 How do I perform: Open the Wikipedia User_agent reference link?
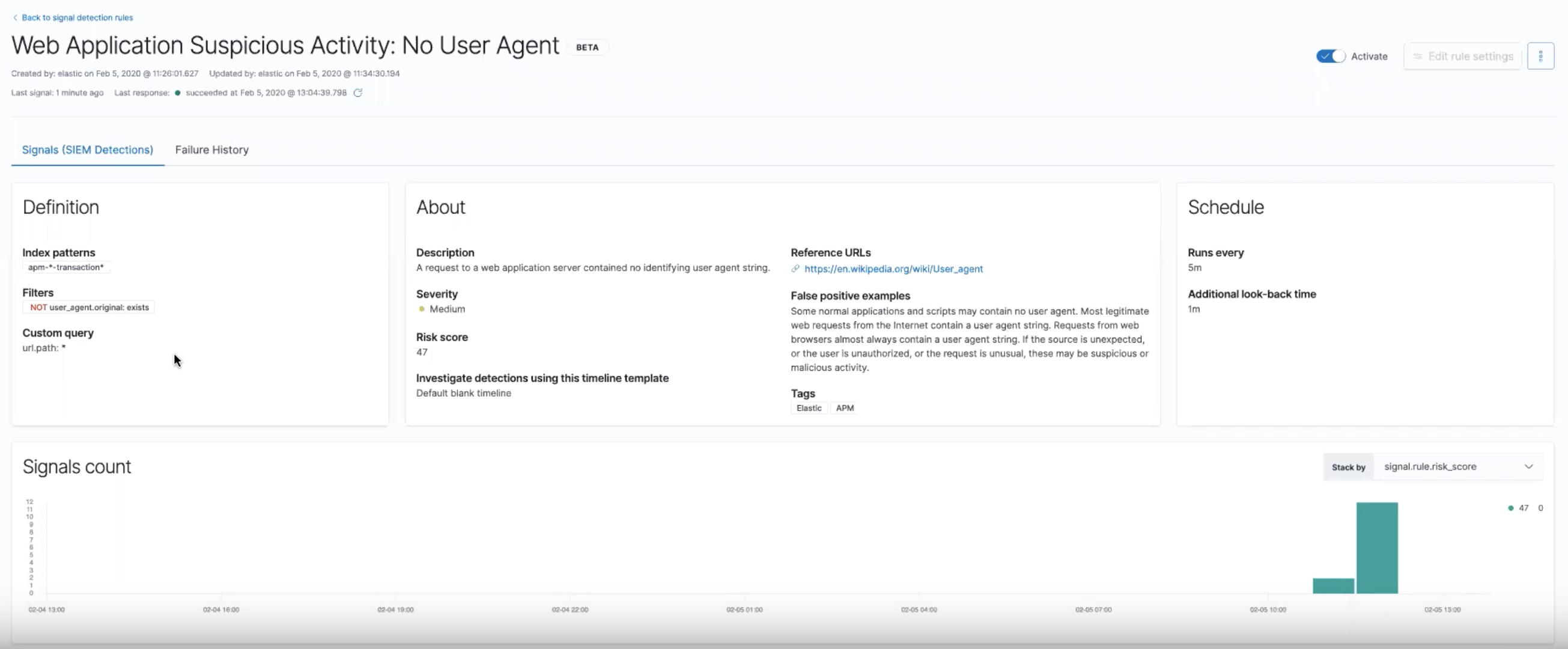893,269
